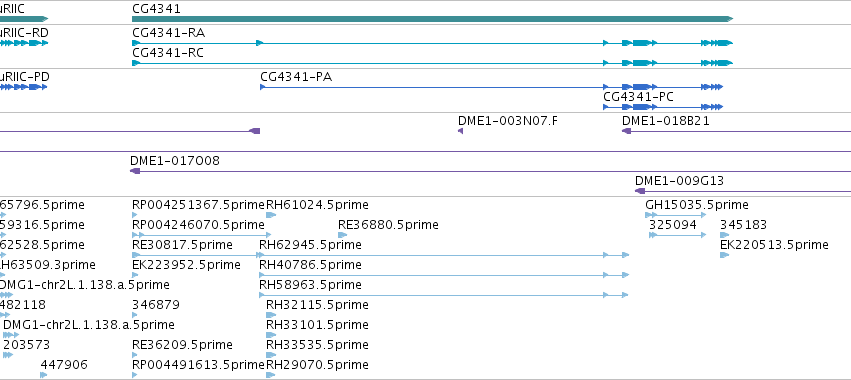Click the CG4341-RA transcript label
Image resolution: width=851 pixels, height=380 pixels.
coord(168,33)
